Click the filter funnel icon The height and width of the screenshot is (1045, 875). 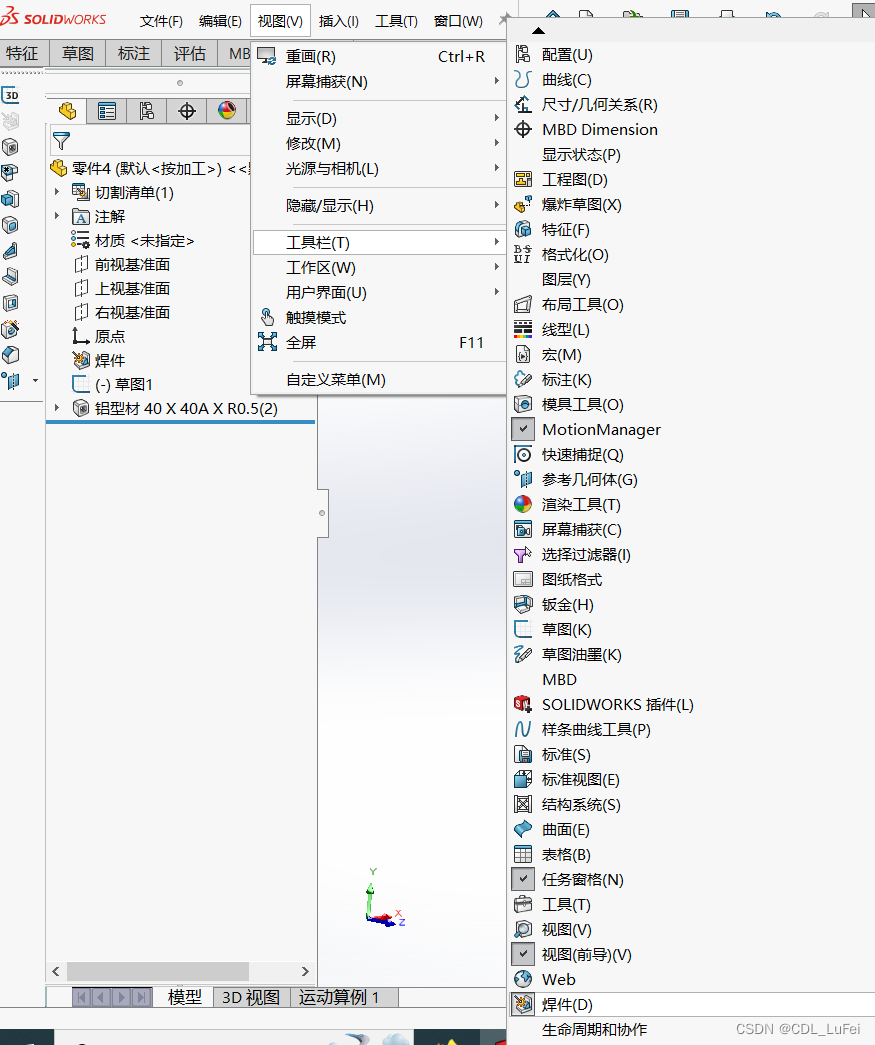click(61, 141)
